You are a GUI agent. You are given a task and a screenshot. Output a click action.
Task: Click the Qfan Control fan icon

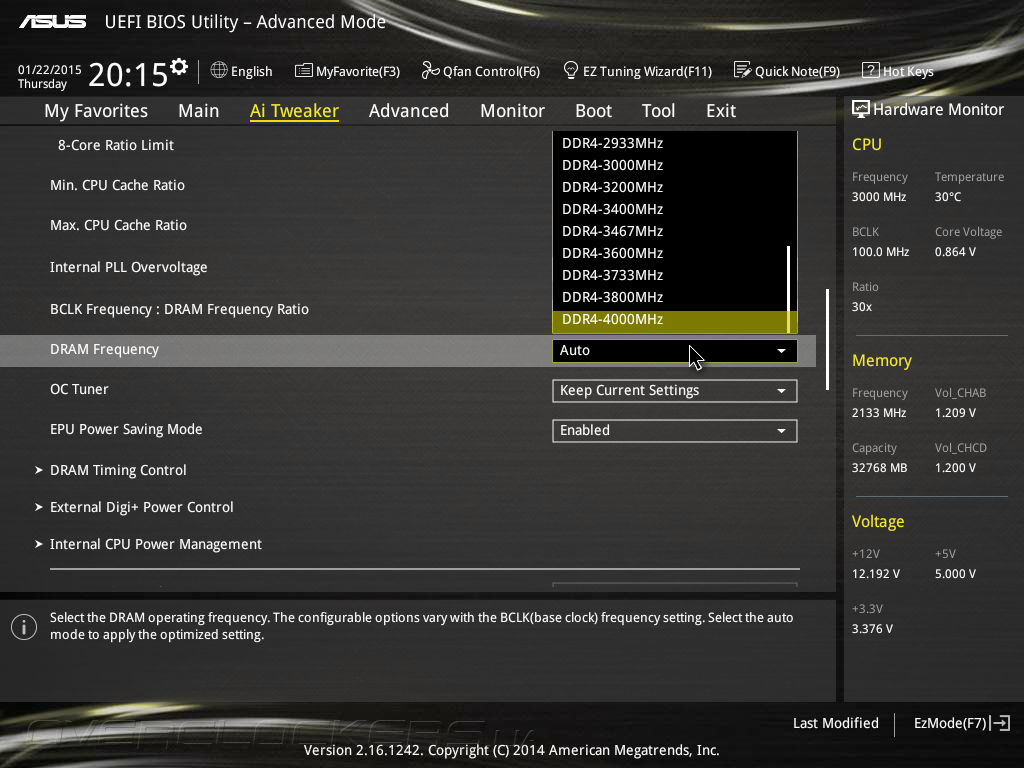(430, 70)
